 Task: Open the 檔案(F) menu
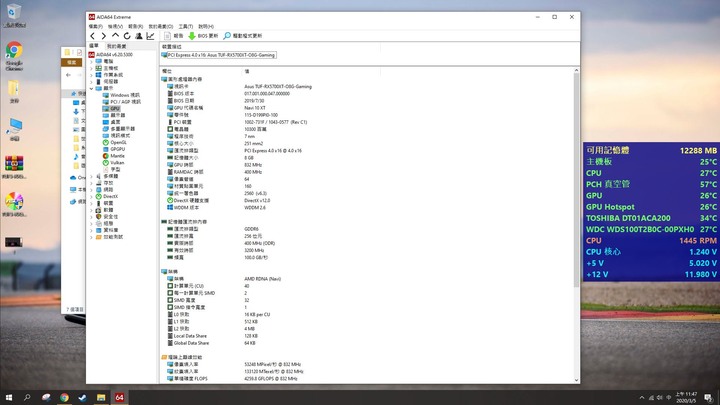coord(96,27)
